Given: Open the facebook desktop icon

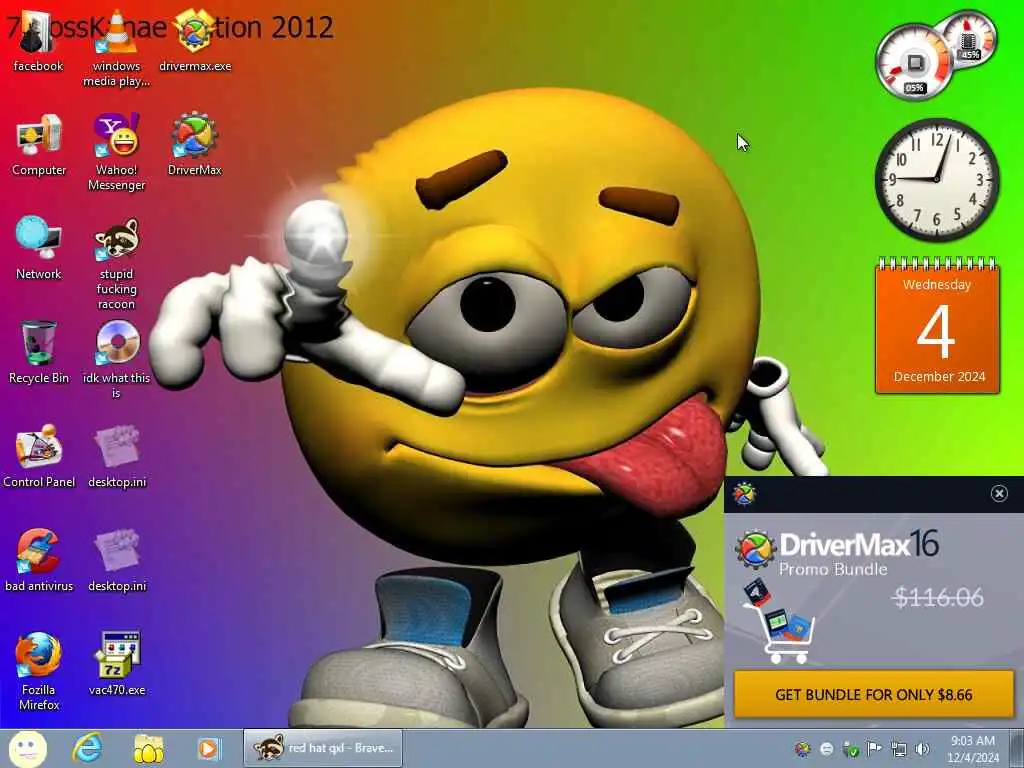Looking at the screenshot, I should pyautogui.click(x=38, y=40).
